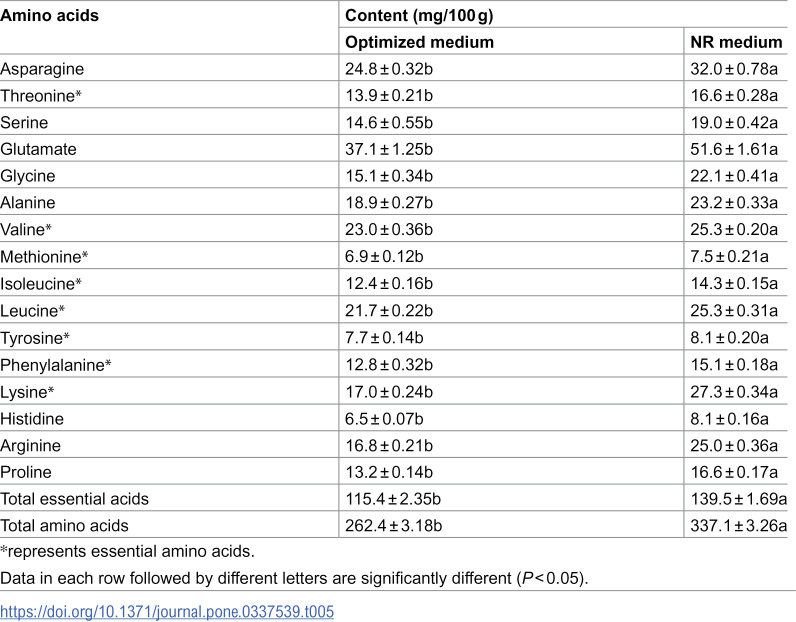Select the Optimized medium column header
Screen dimensions: 796x622
pyautogui.click(x=419, y=42)
